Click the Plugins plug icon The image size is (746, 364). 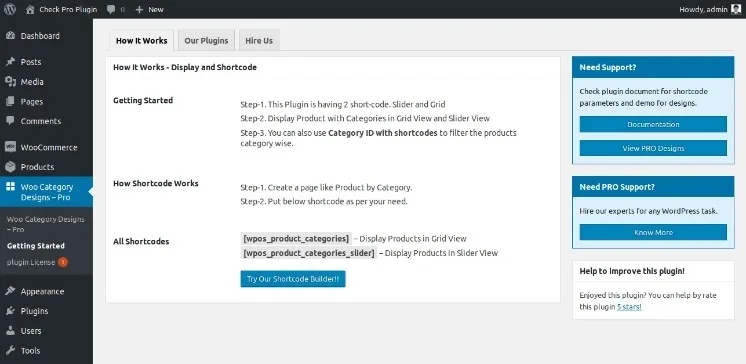pos(10,311)
